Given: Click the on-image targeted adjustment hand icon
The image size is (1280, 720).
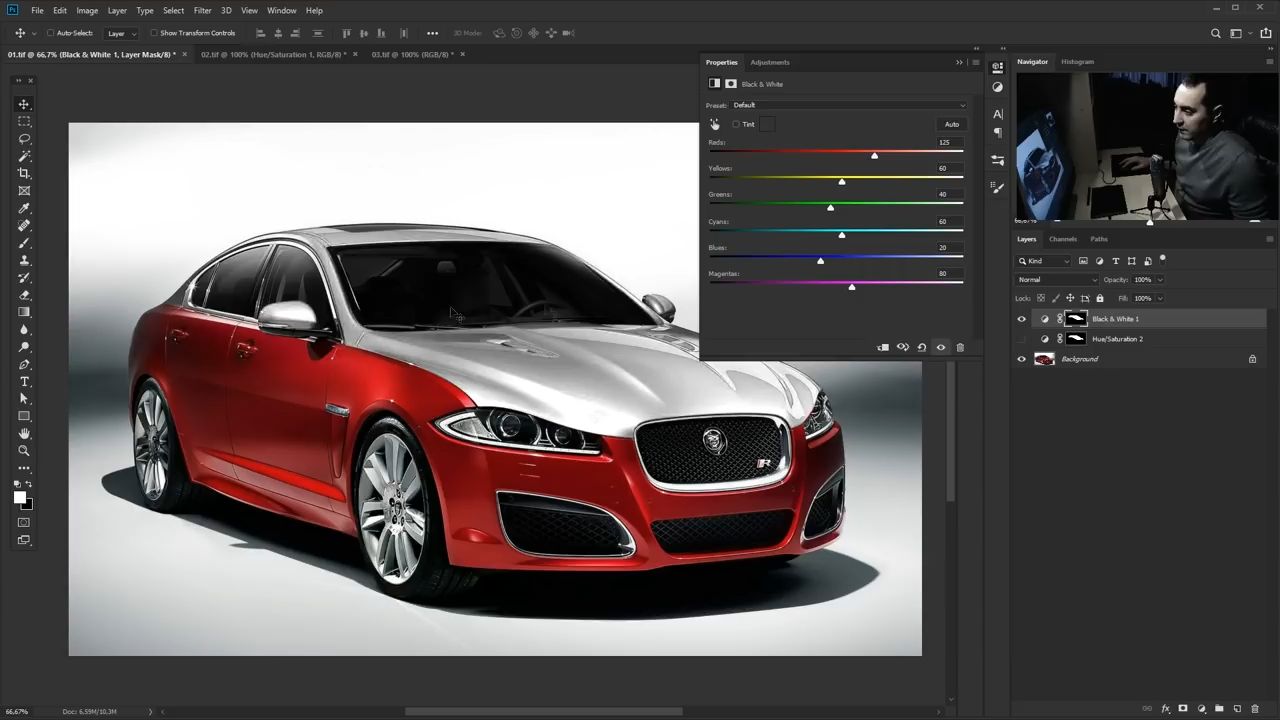Looking at the screenshot, I should (714, 124).
